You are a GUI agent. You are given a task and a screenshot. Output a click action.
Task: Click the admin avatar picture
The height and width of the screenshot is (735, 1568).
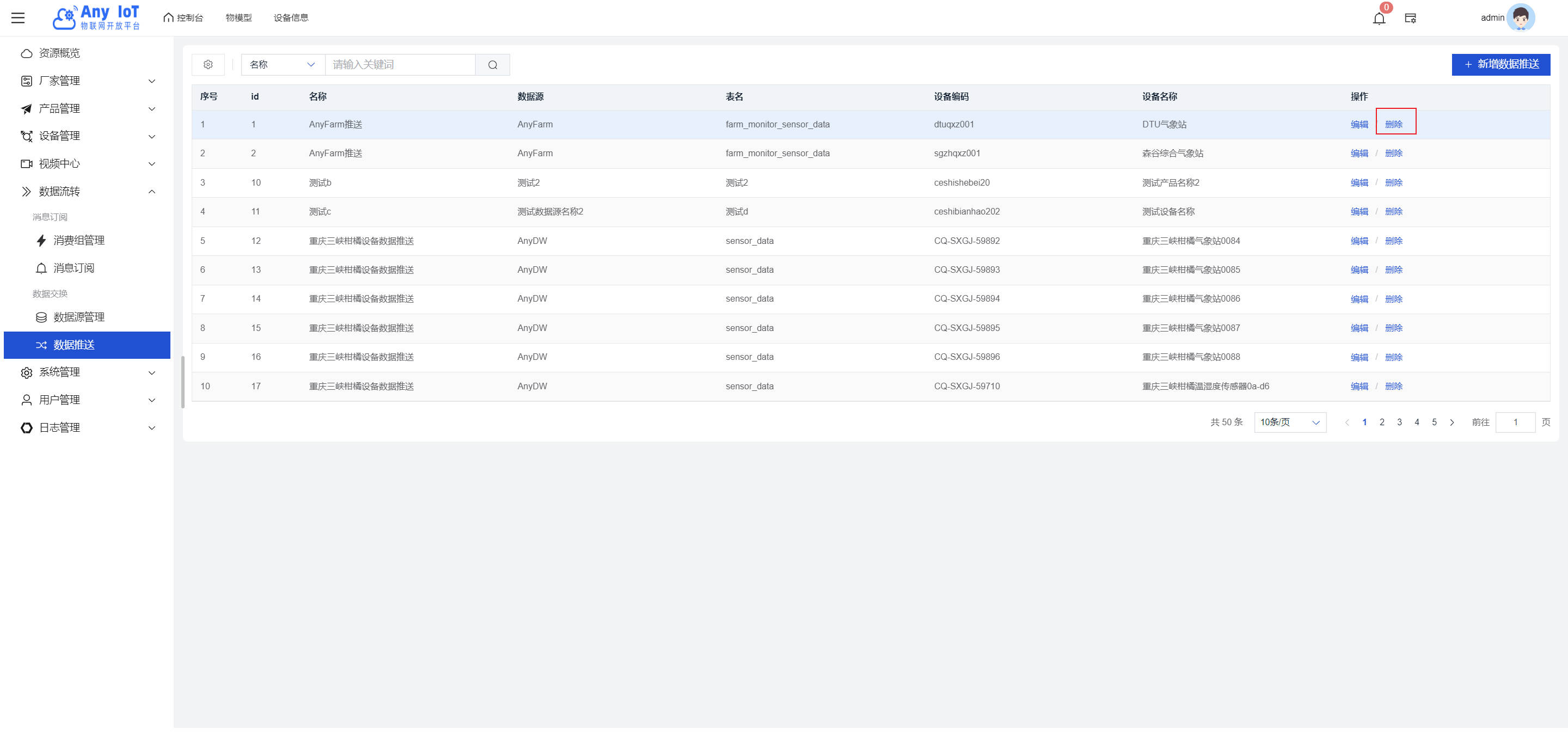[x=1521, y=17]
